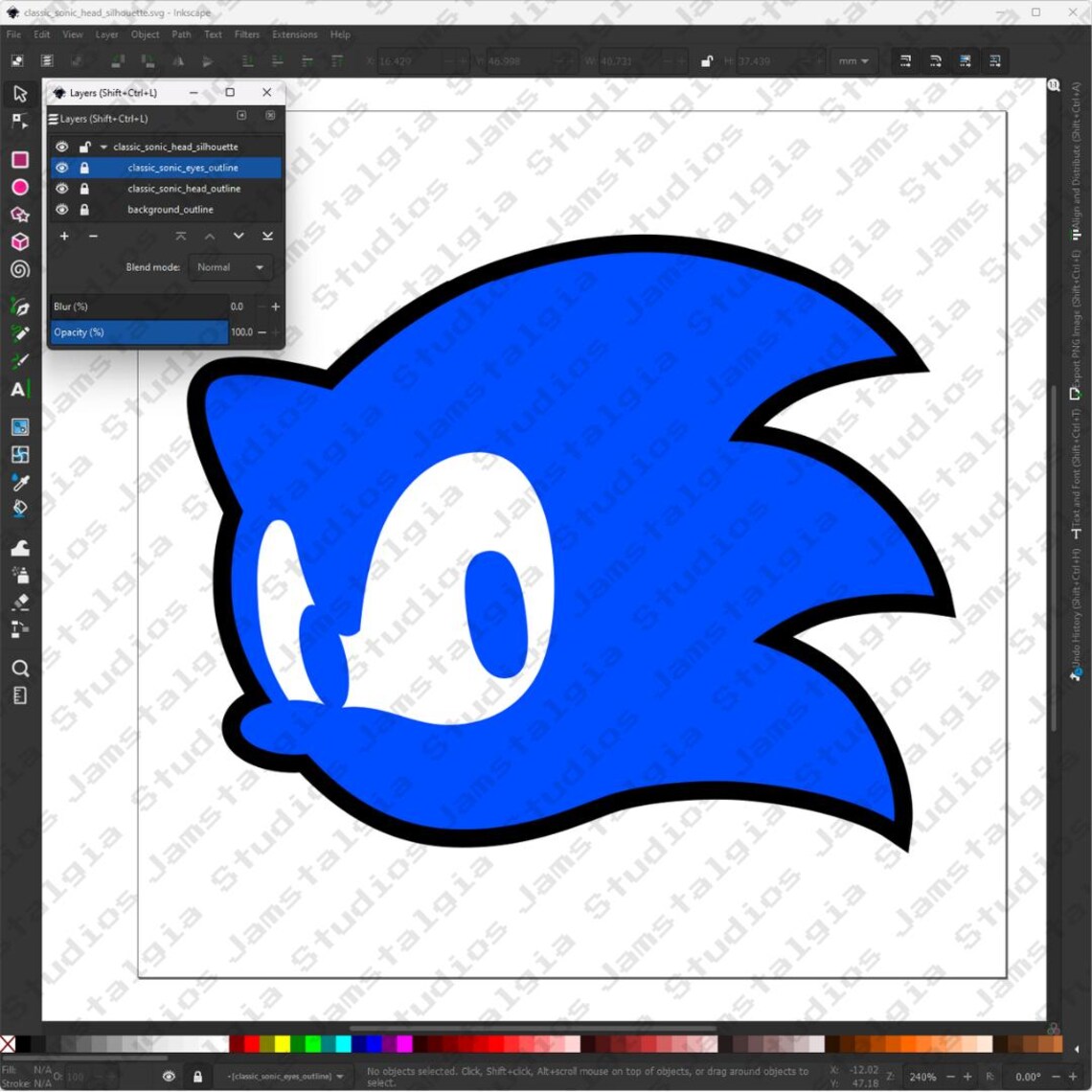Open the Blend mode dropdown
Viewport: 1092px width, 1092px height.
(x=230, y=267)
